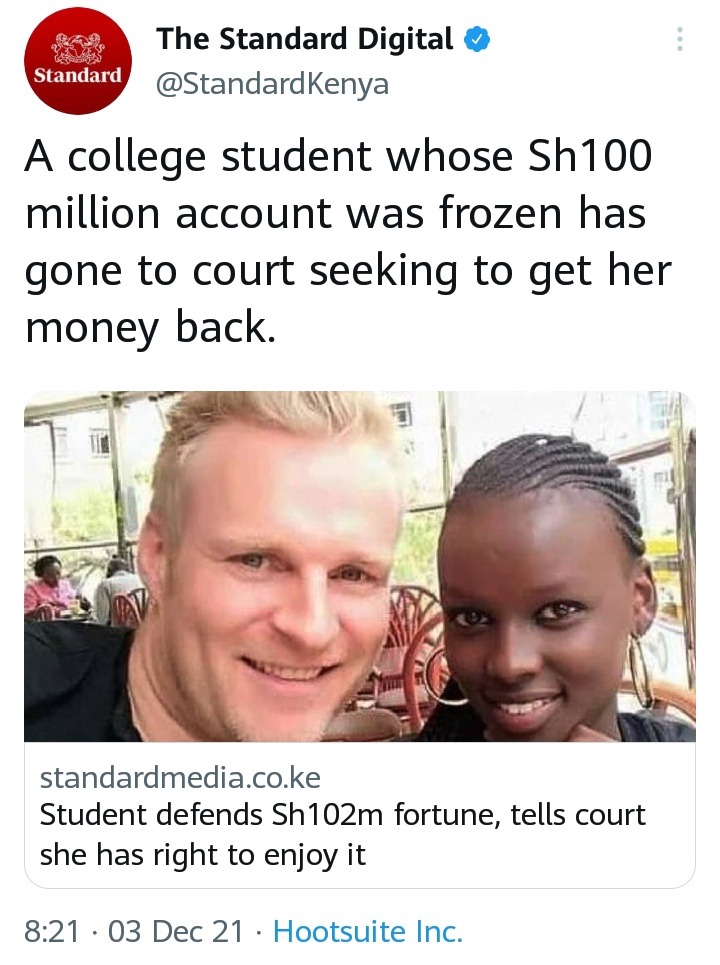Click the standardmedia.co.ke domain label

click(x=180, y=778)
